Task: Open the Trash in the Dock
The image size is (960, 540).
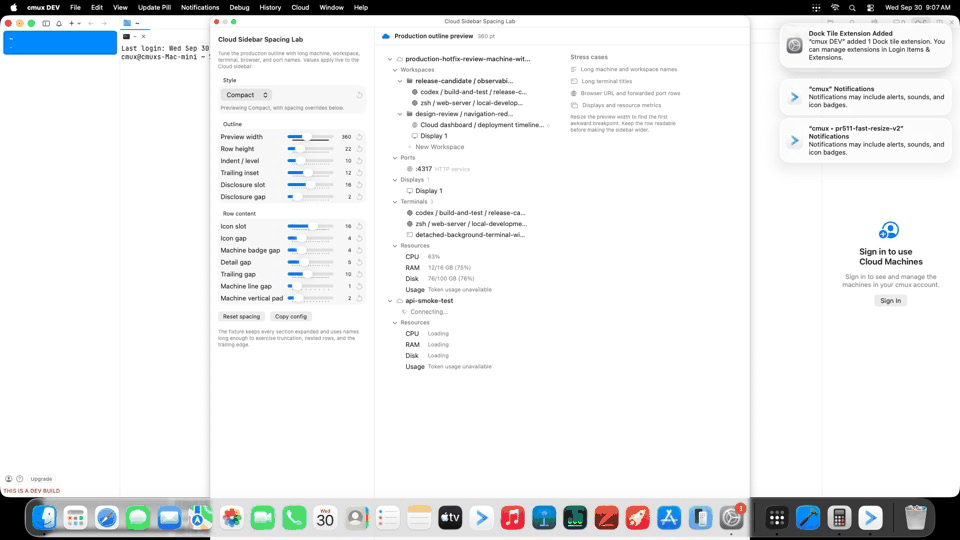Action: pyautogui.click(x=915, y=518)
